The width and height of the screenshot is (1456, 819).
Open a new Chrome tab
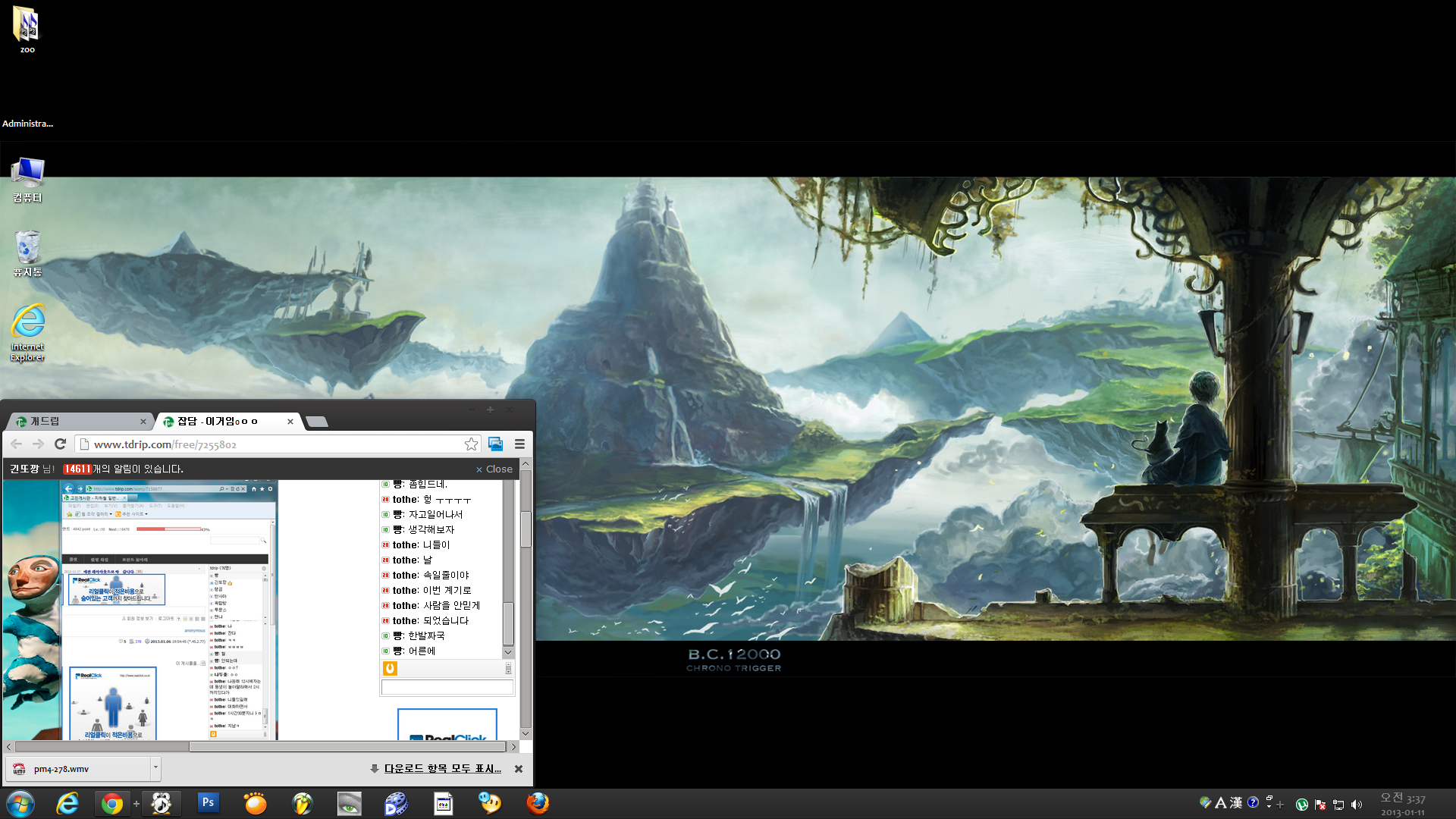317,422
